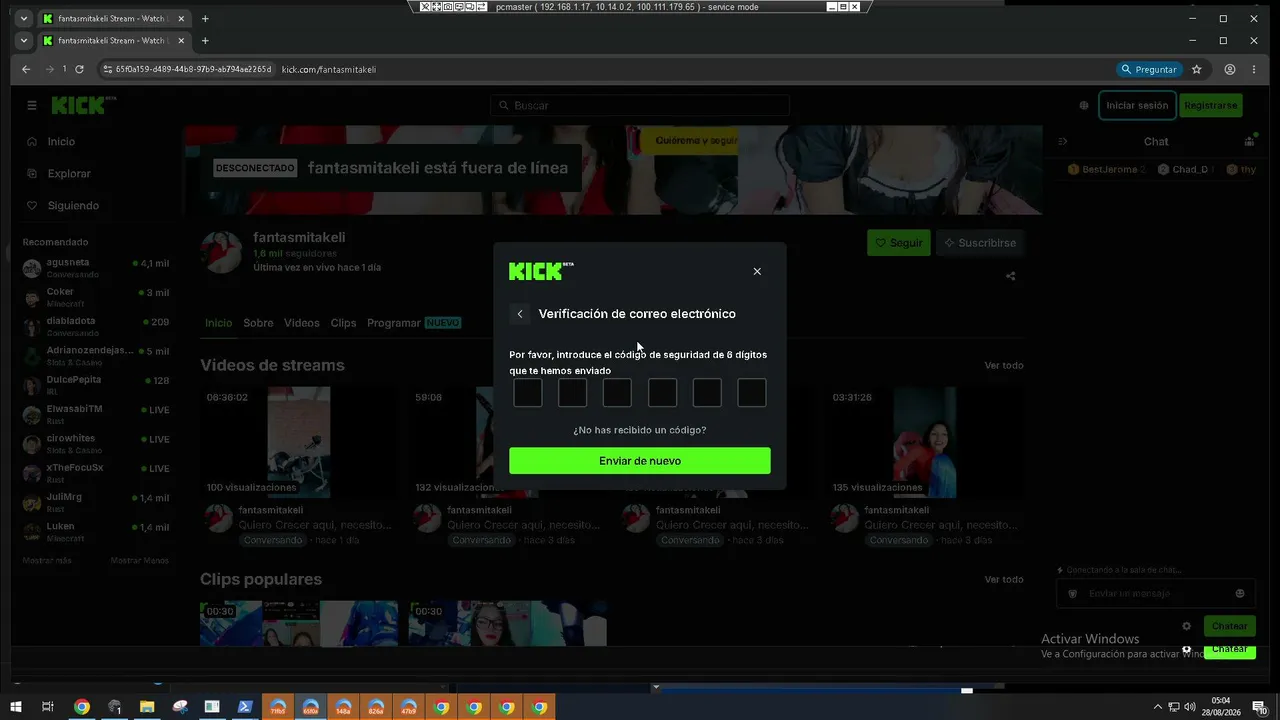Click Mostrar más under recommended channels
Viewport: 1280px width, 720px height.
pos(47,561)
